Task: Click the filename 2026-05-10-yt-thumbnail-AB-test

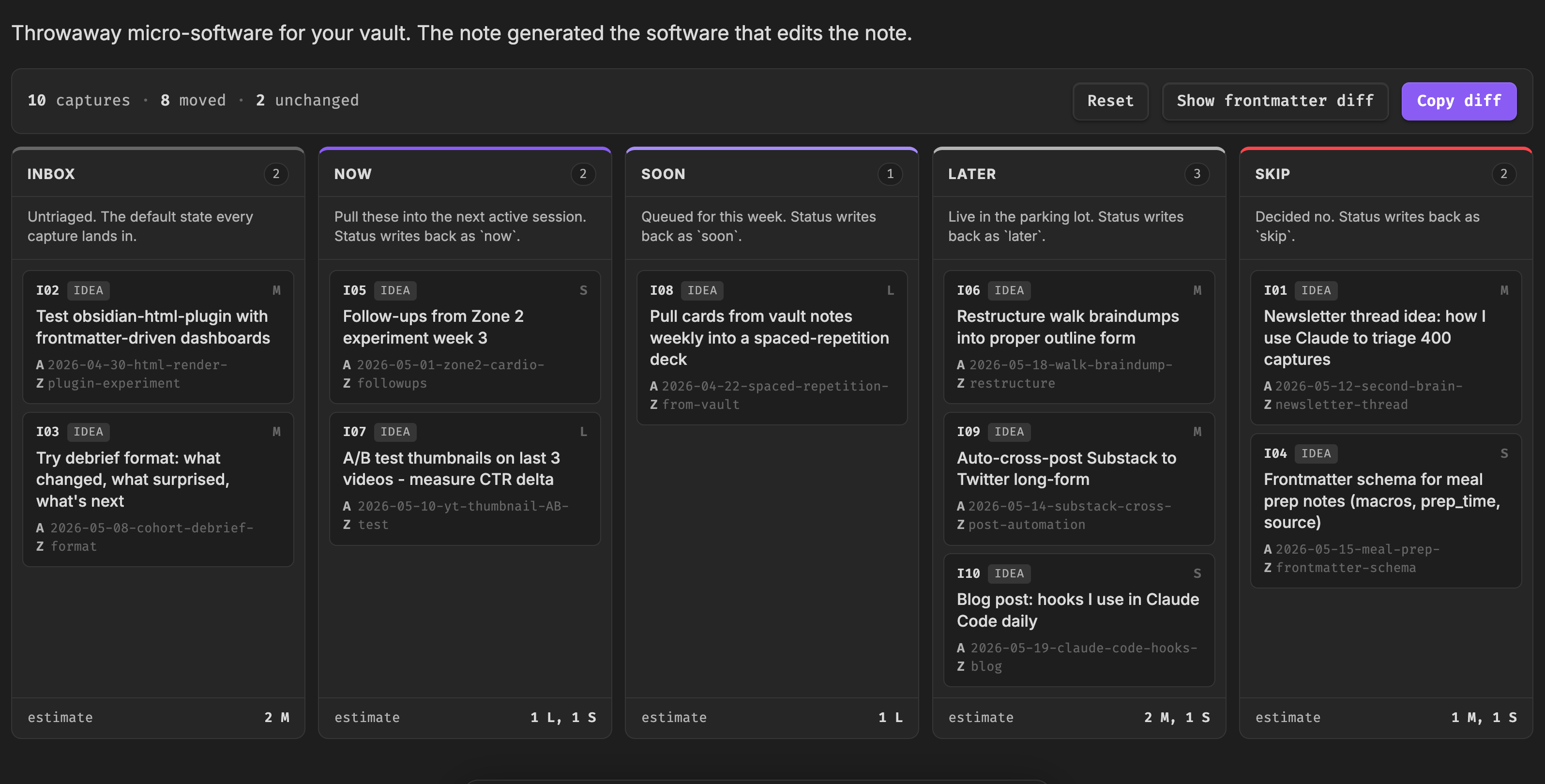Action: point(463,515)
